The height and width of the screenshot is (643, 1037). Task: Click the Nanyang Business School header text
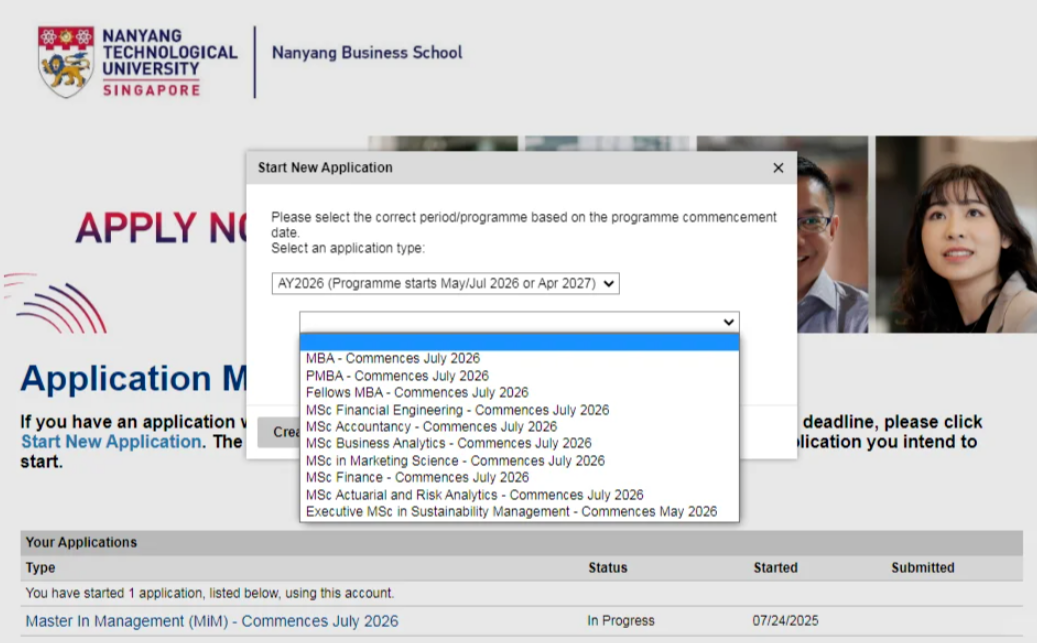click(x=367, y=53)
